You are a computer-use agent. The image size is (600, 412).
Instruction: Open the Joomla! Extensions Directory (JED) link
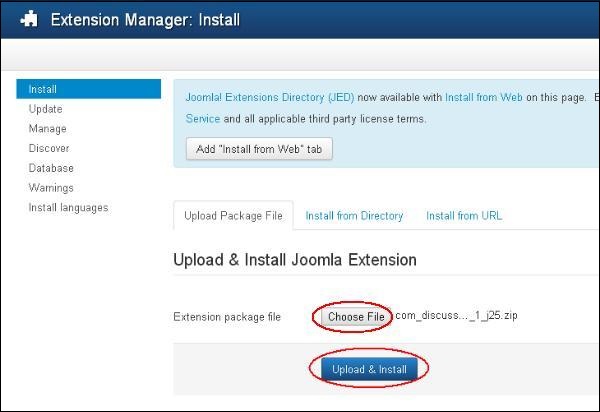(269, 98)
